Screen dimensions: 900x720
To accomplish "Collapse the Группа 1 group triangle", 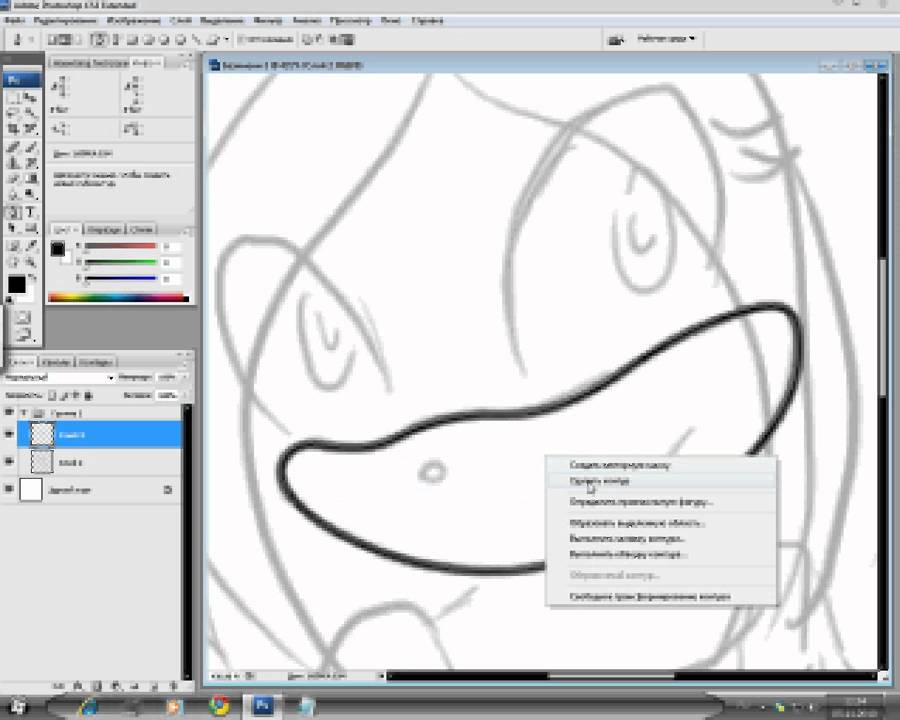I will pos(24,413).
